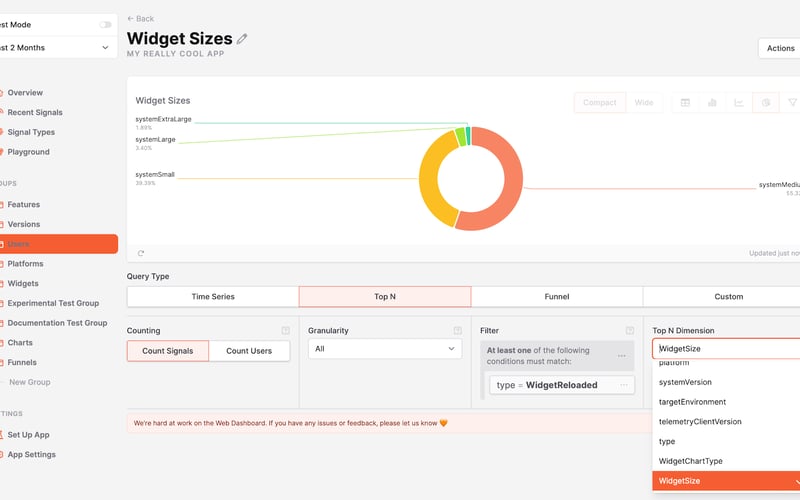Go to Recent Signals in sidebar

pyautogui.click(x=35, y=112)
